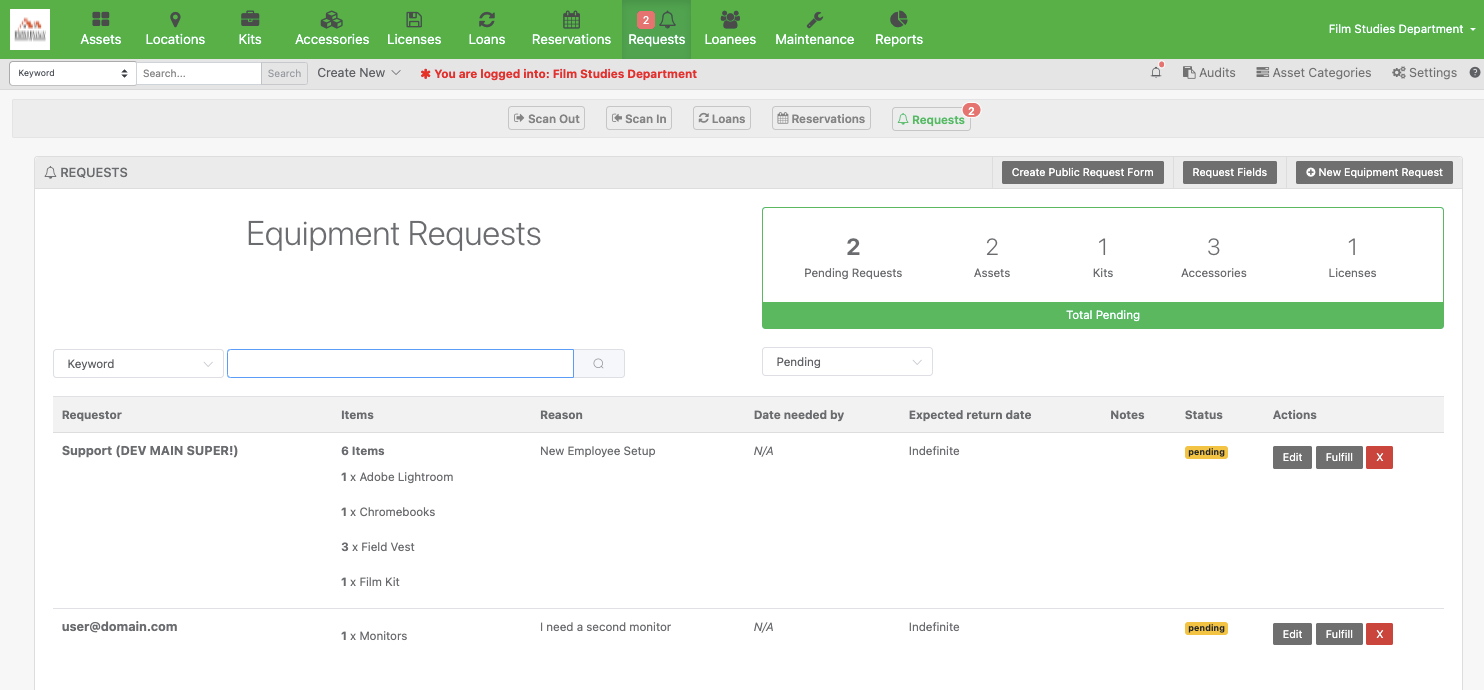The image size is (1484, 690).
Task: Expand the Create New dropdown
Action: [x=359, y=73]
